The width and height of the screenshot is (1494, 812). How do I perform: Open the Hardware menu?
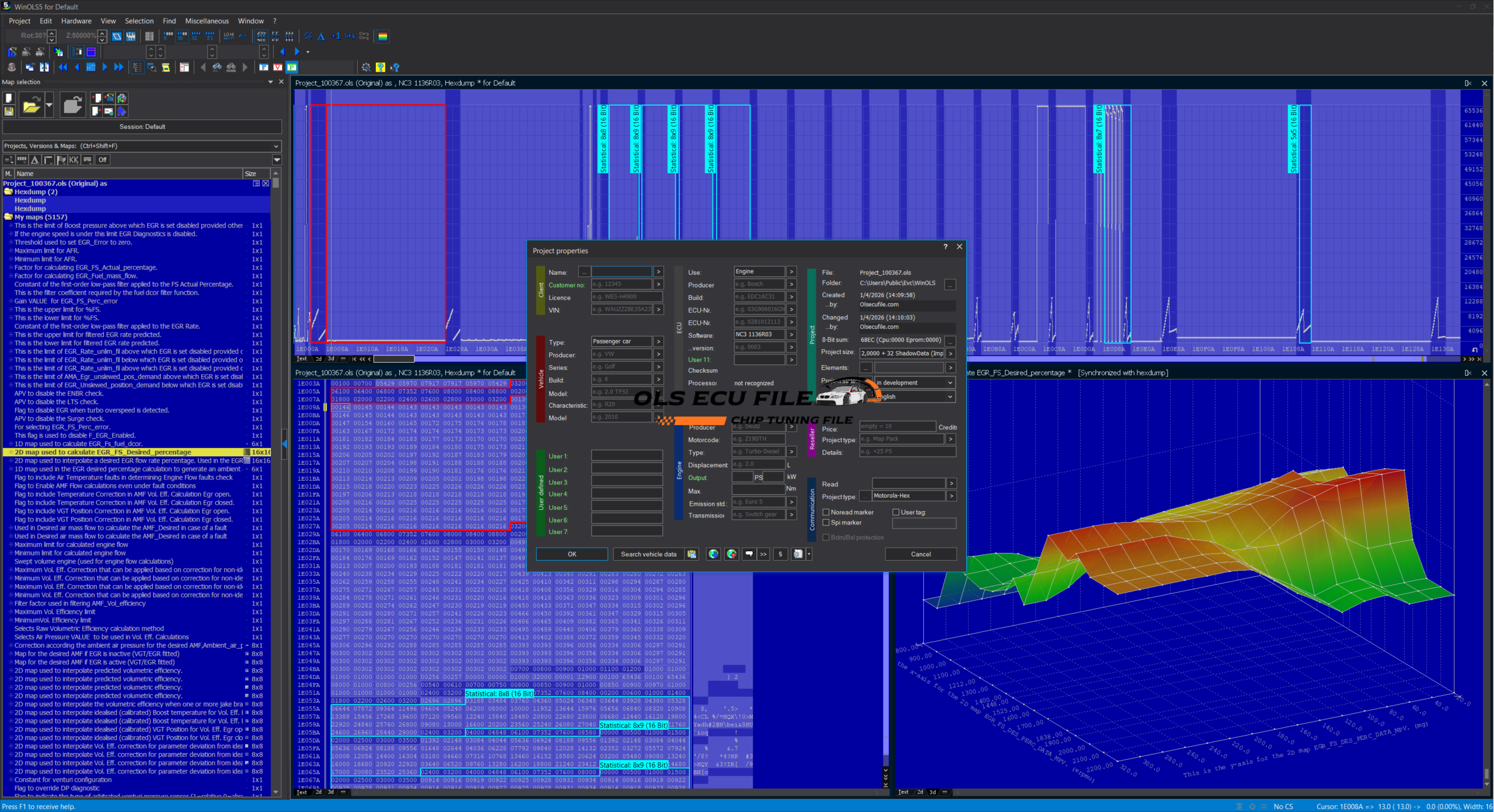tap(76, 21)
